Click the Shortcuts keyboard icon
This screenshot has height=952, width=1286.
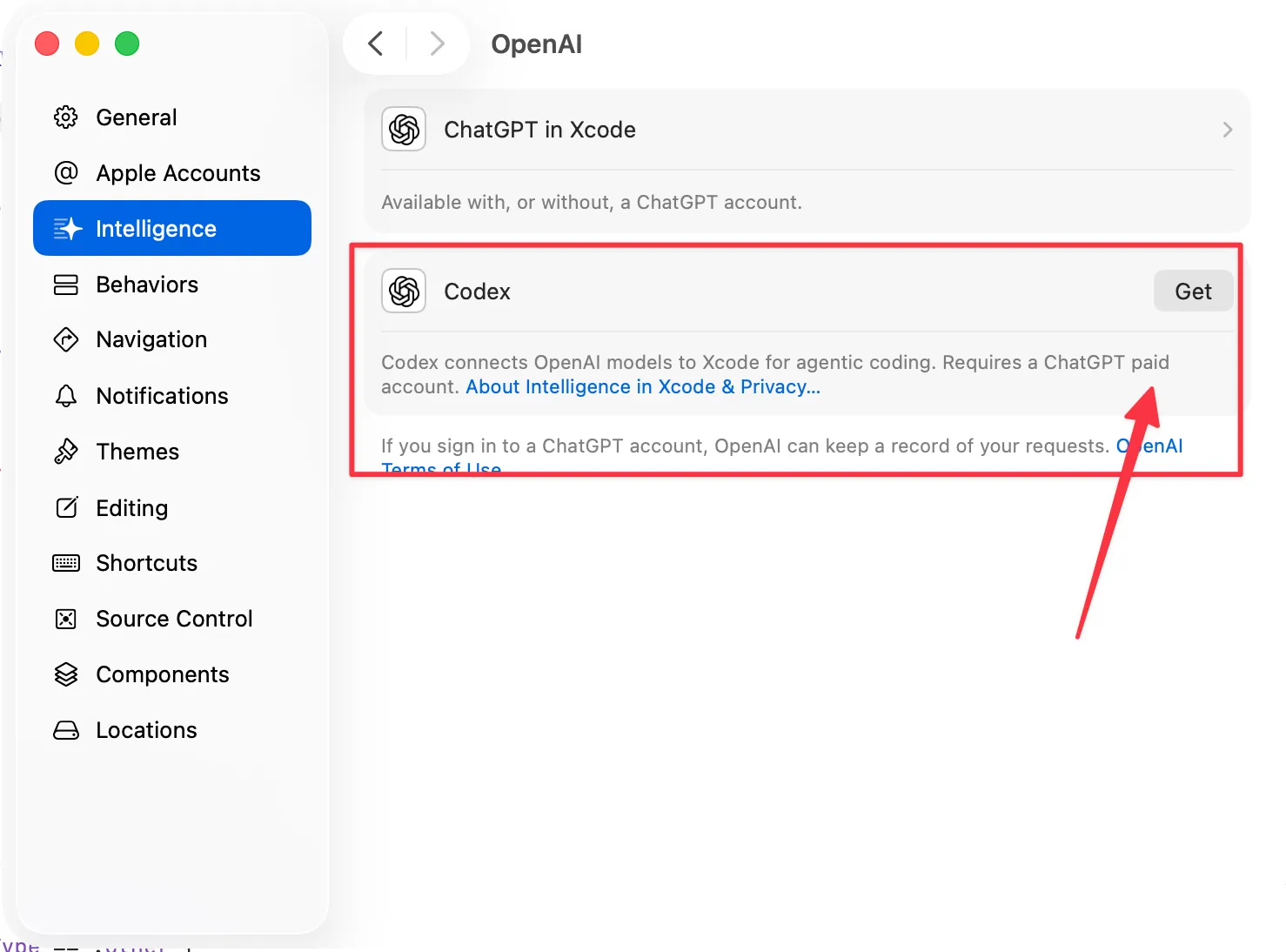point(66,563)
